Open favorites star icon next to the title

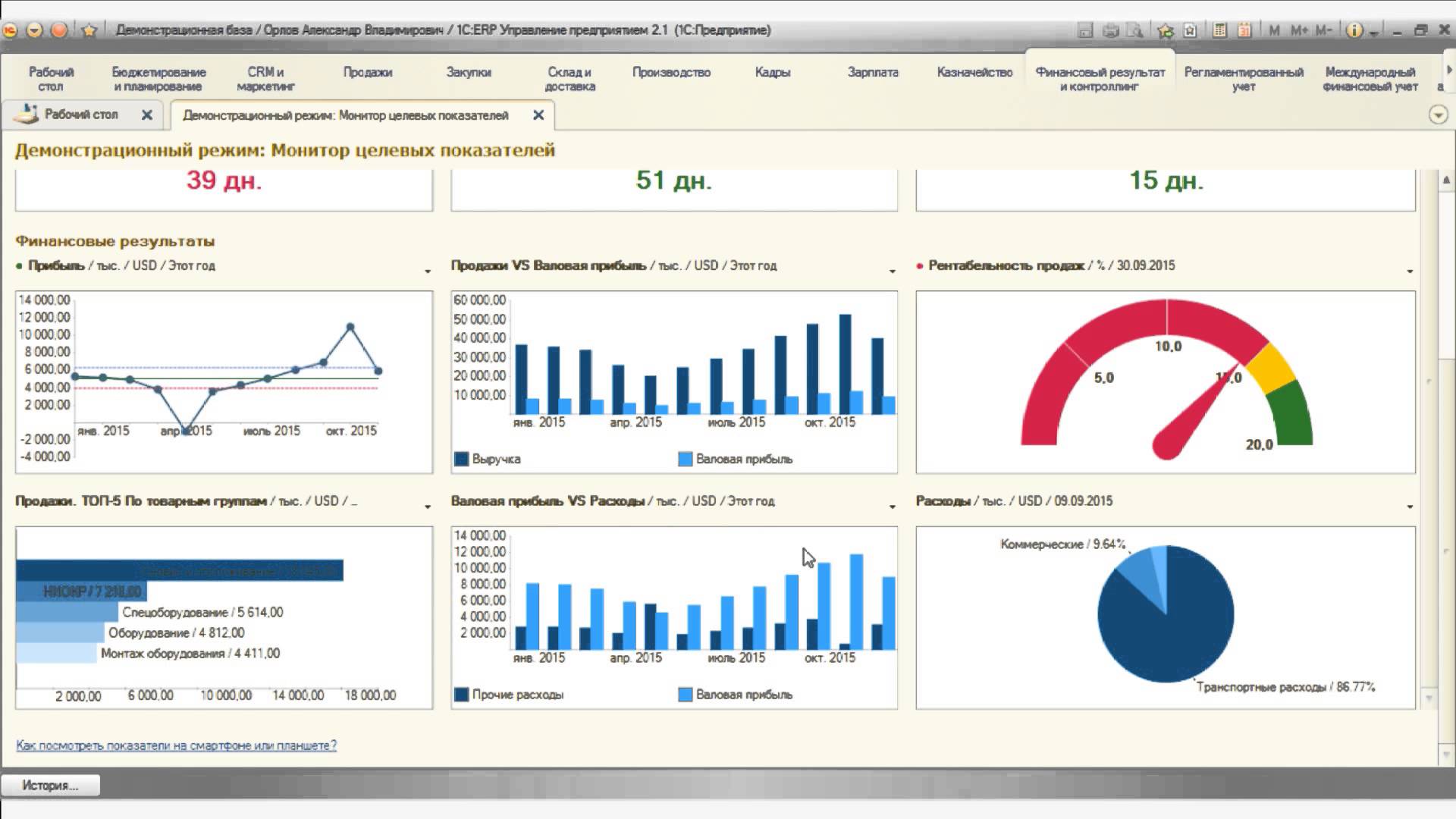click(89, 30)
